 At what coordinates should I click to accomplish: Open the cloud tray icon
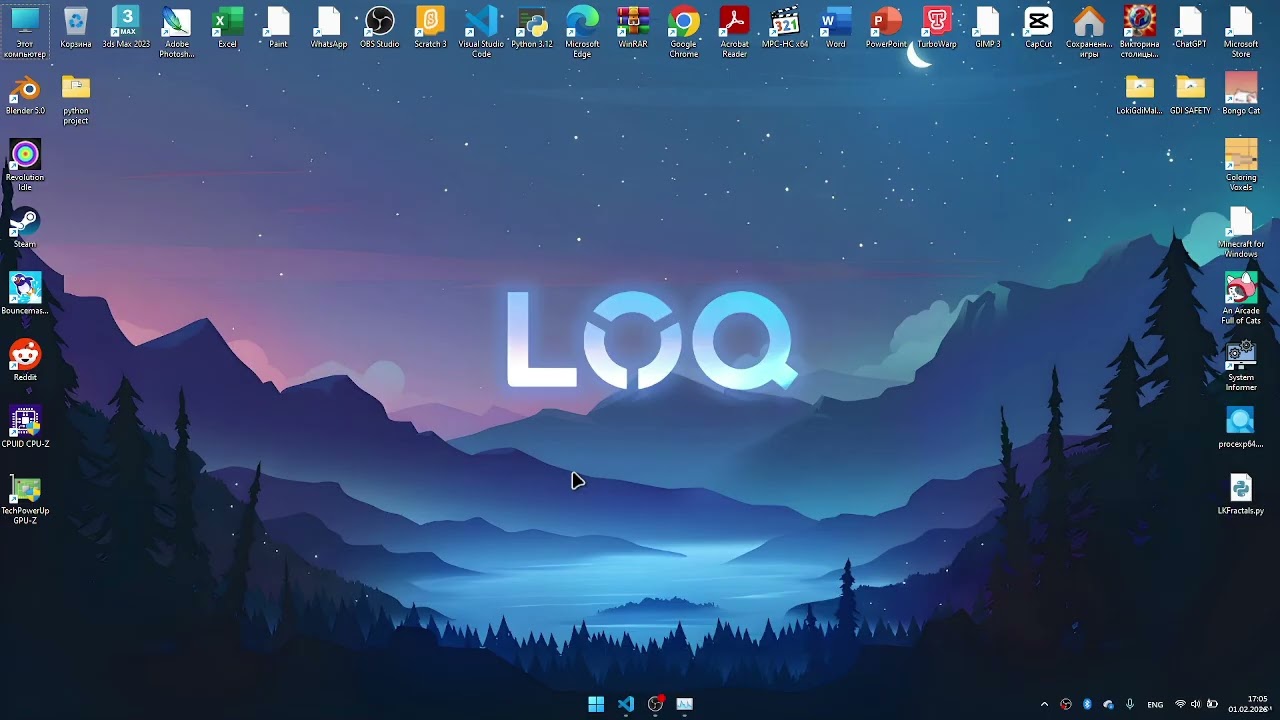pyautogui.click(x=1108, y=705)
